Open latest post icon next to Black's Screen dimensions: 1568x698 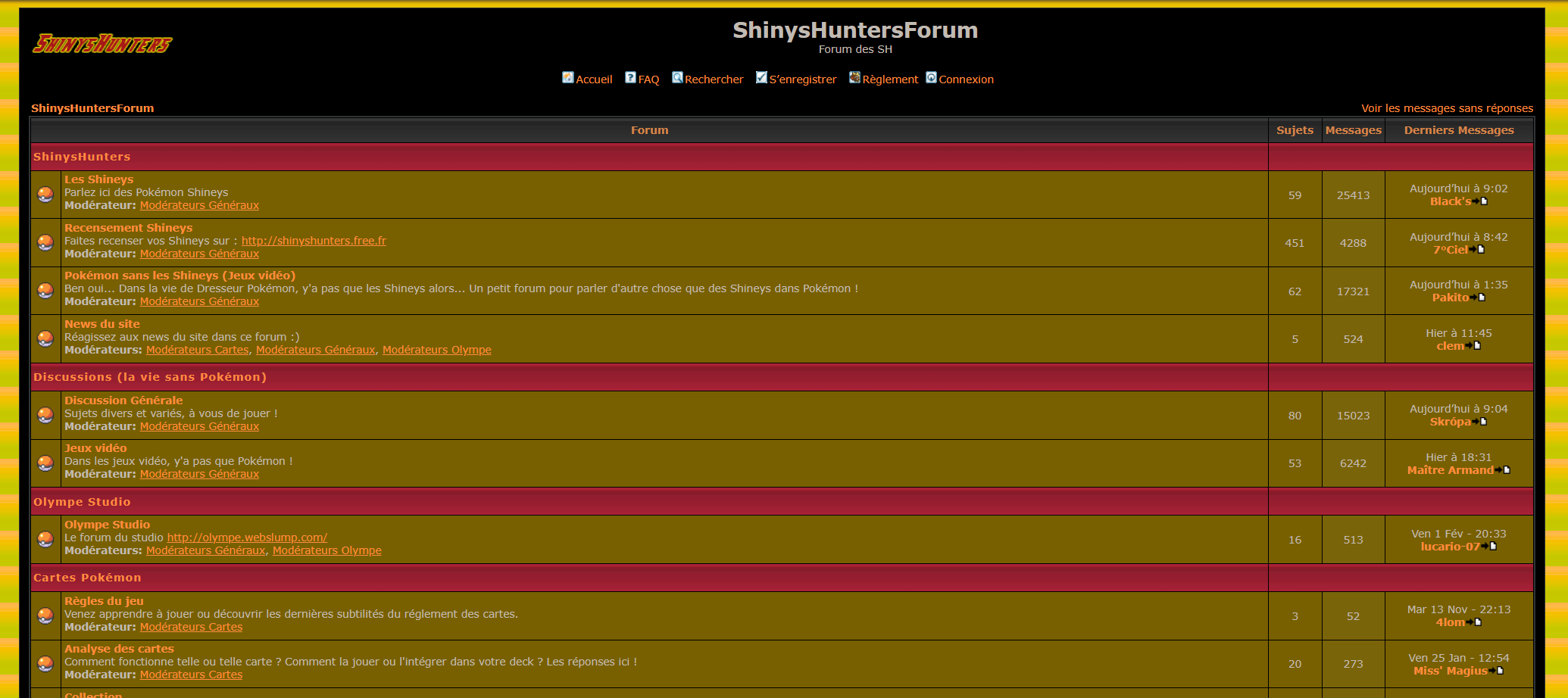(x=1480, y=201)
